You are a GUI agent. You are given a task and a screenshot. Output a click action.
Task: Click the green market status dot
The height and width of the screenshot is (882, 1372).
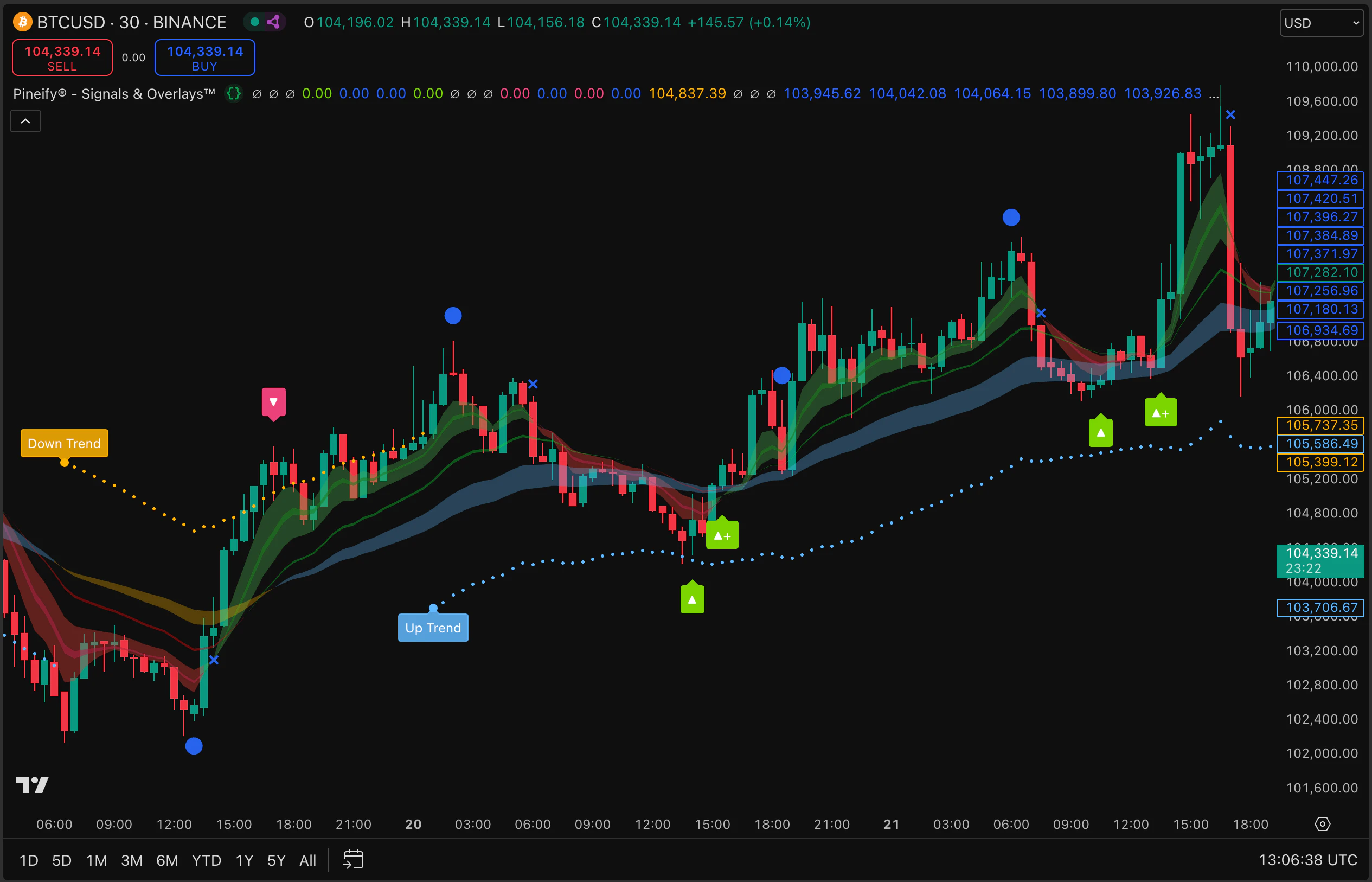(255, 22)
